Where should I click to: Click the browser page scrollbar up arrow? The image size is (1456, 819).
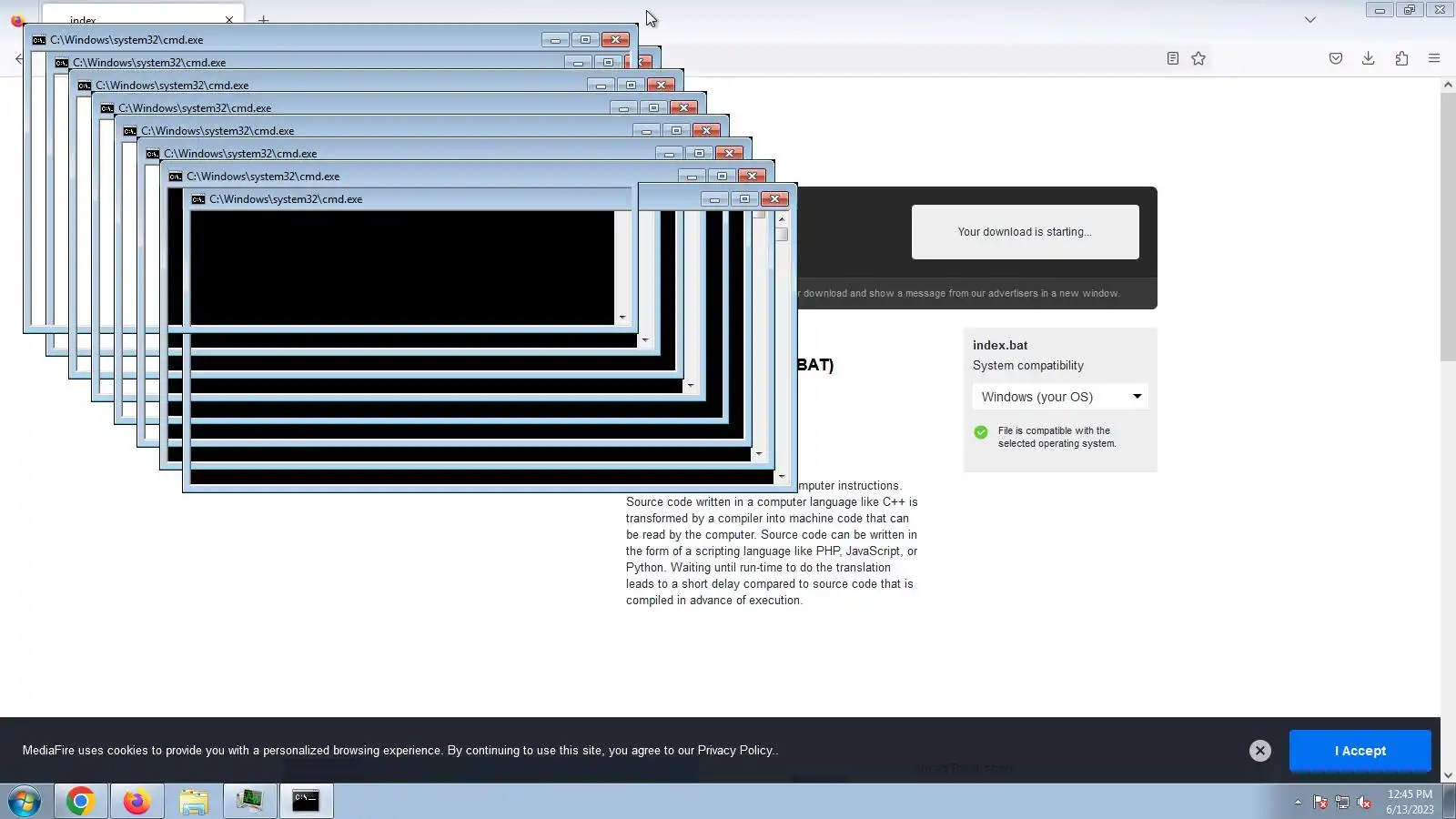pos(1448,85)
